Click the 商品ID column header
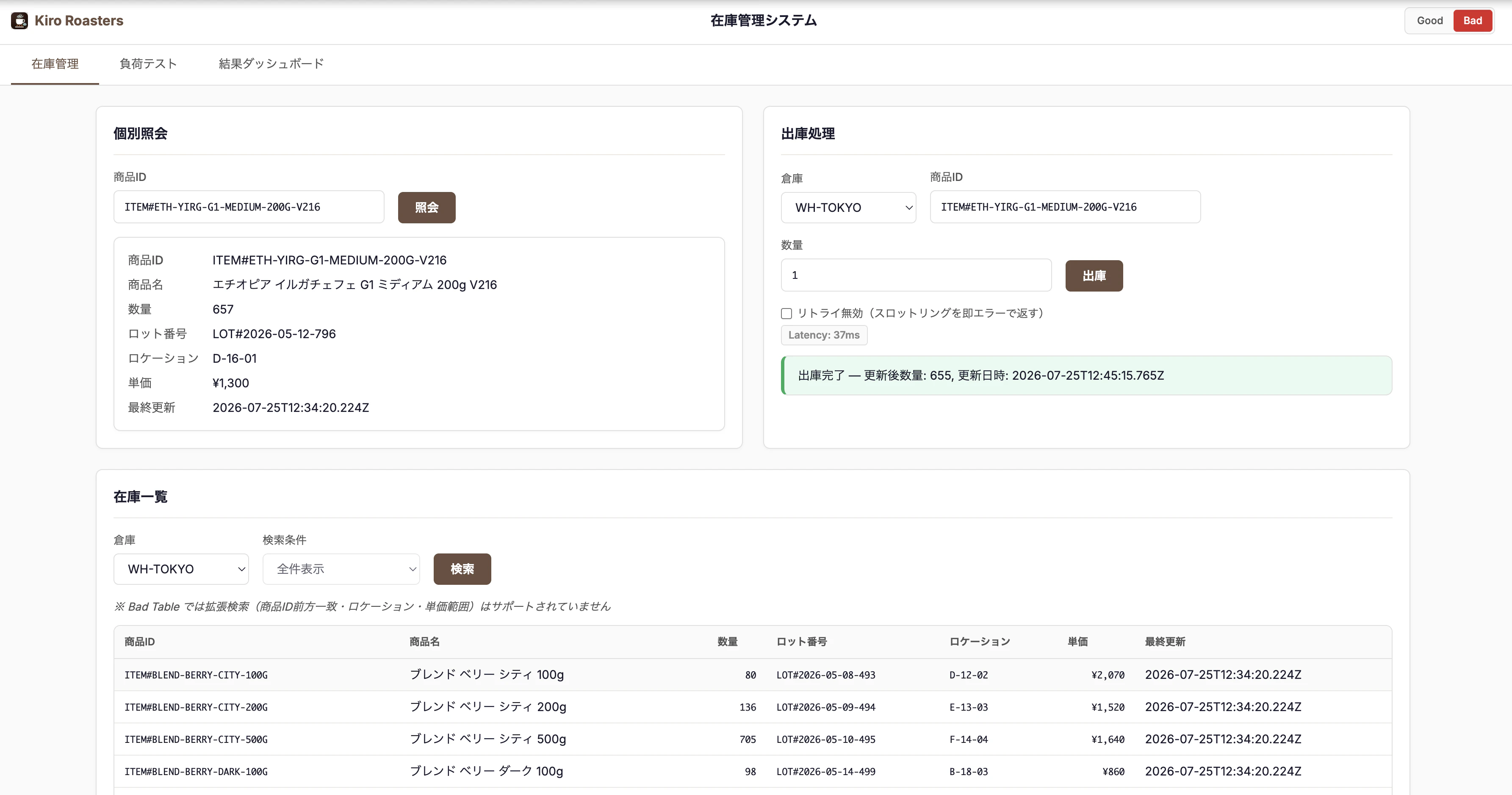The height and width of the screenshot is (795, 1512). (x=140, y=642)
